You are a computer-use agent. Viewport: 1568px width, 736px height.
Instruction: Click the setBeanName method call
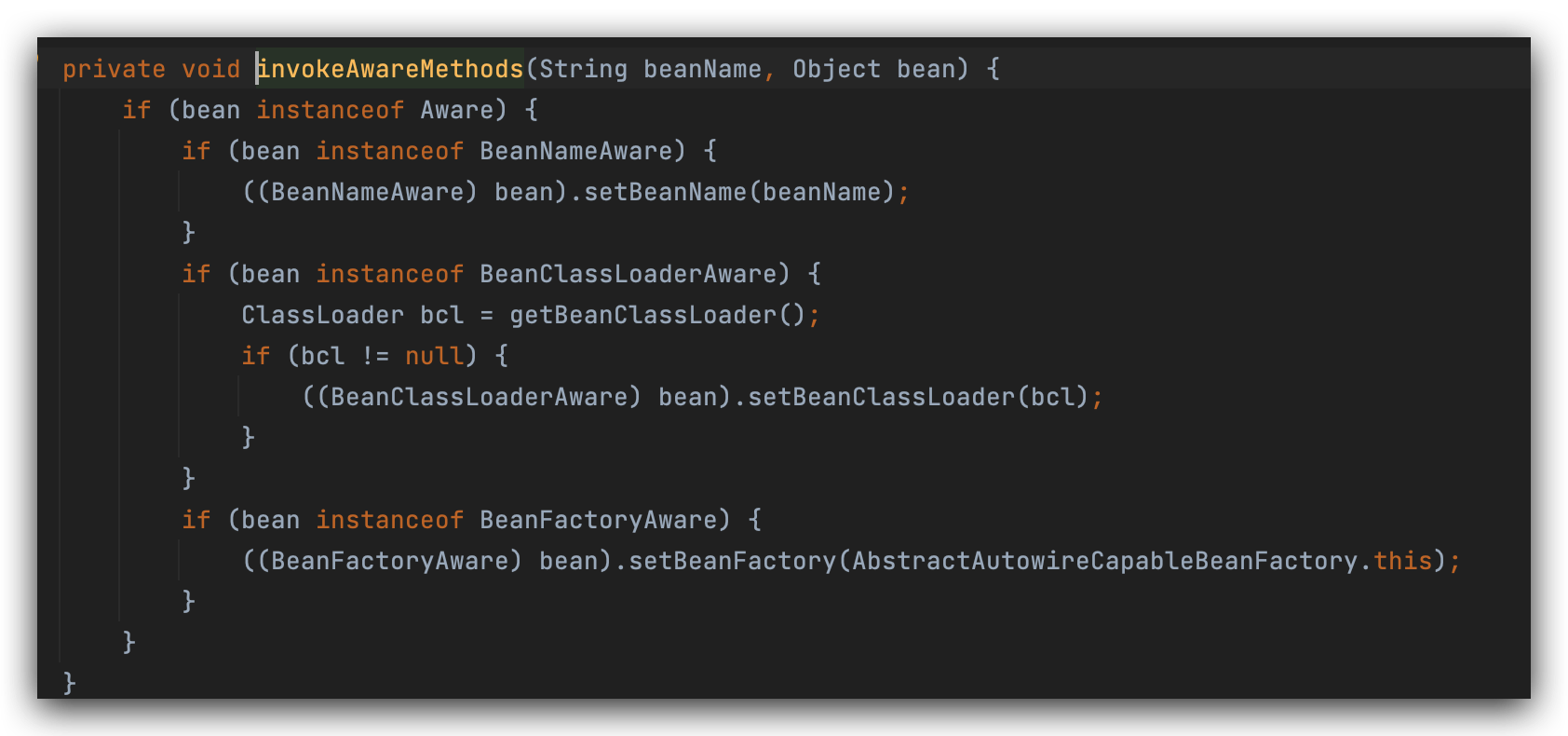point(665,192)
